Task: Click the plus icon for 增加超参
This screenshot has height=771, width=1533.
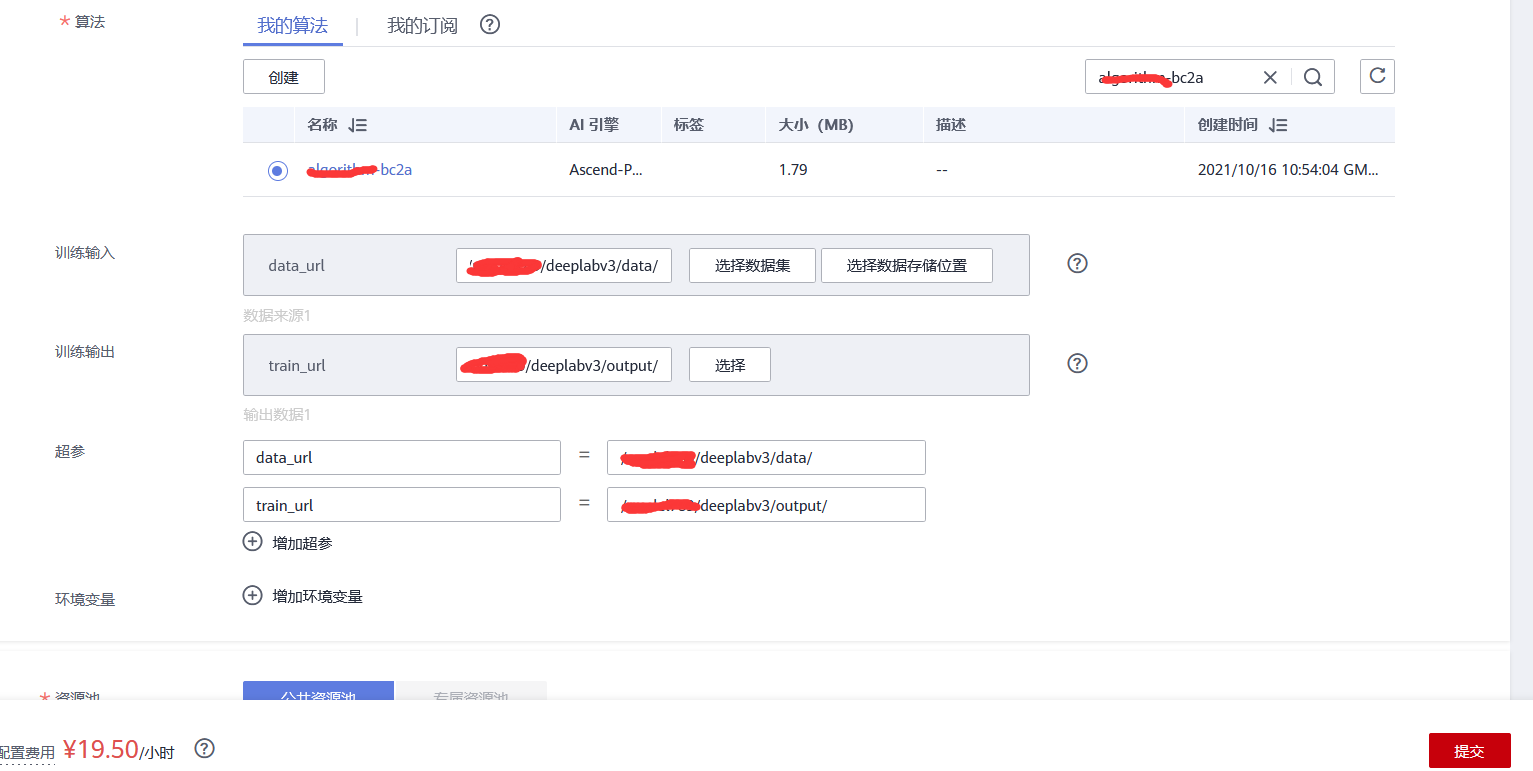Action: [253, 542]
